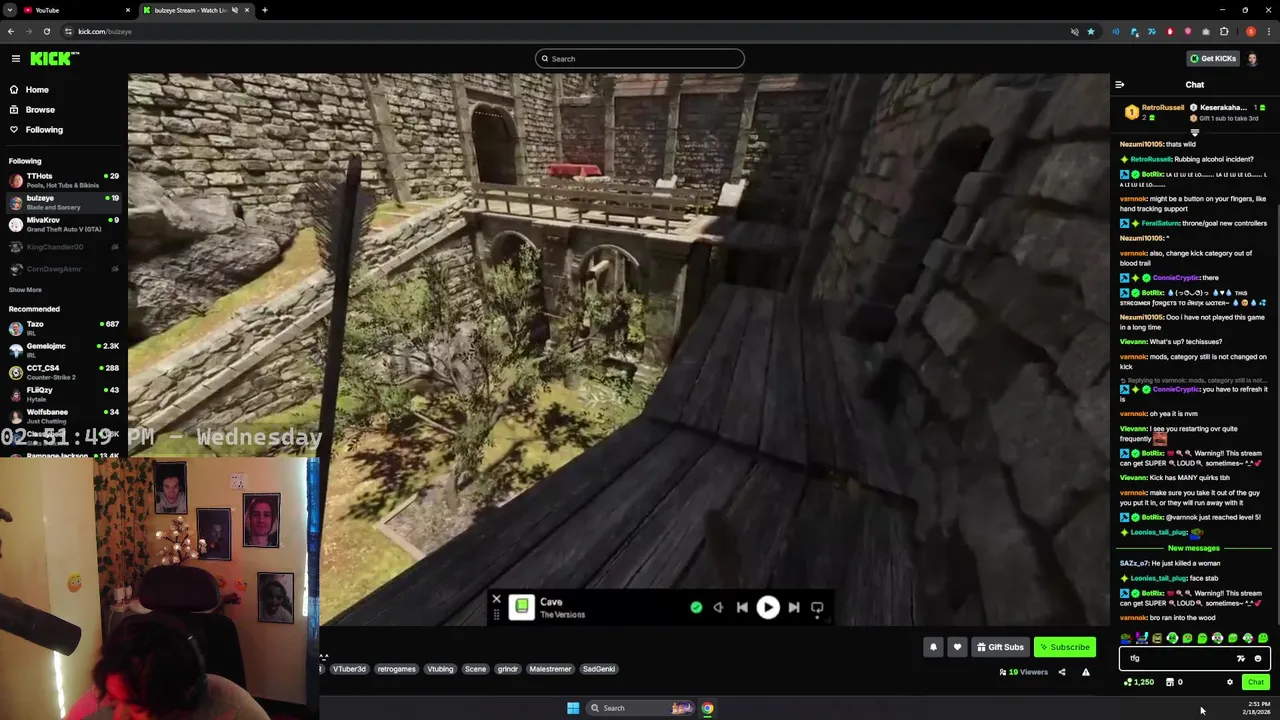Click the Gift Subs button
The image size is (1280, 720).
tap(1000, 647)
